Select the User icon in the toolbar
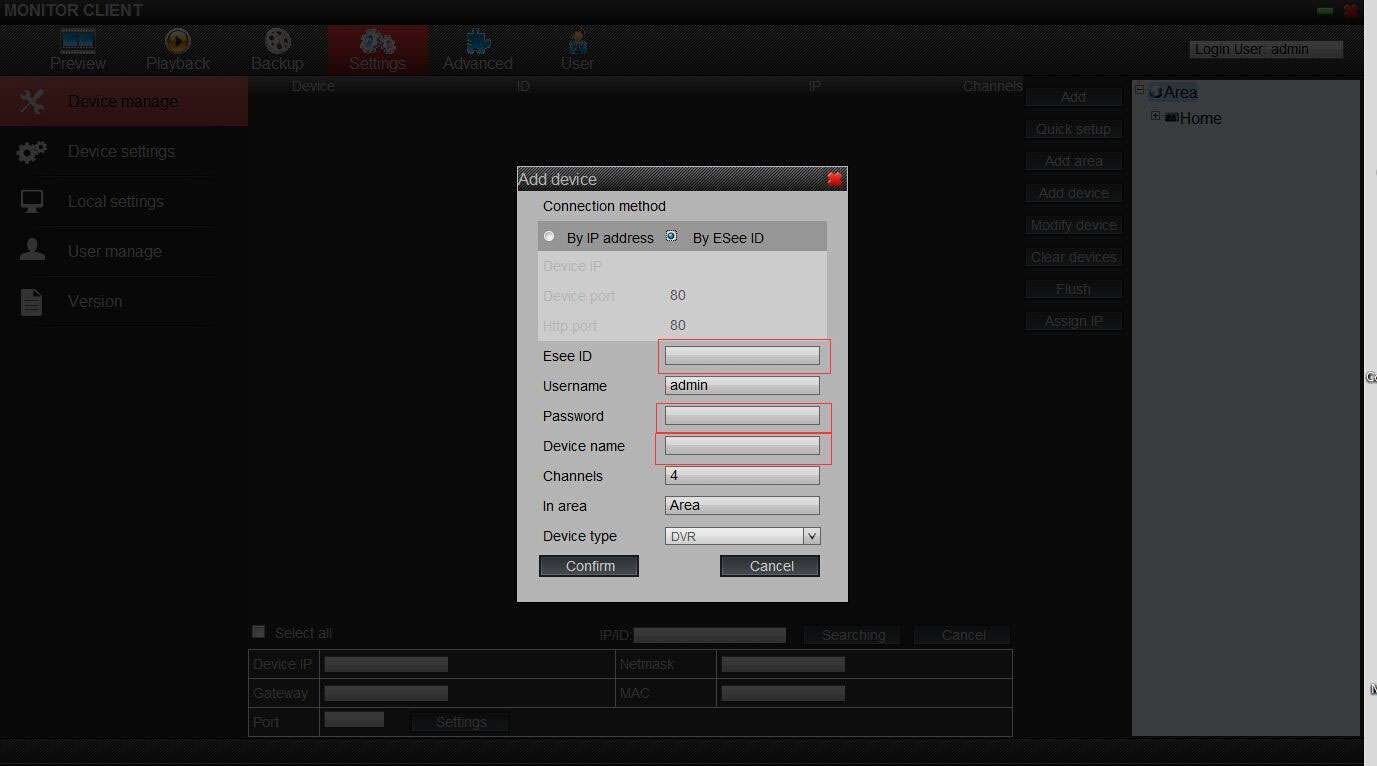 577,42
